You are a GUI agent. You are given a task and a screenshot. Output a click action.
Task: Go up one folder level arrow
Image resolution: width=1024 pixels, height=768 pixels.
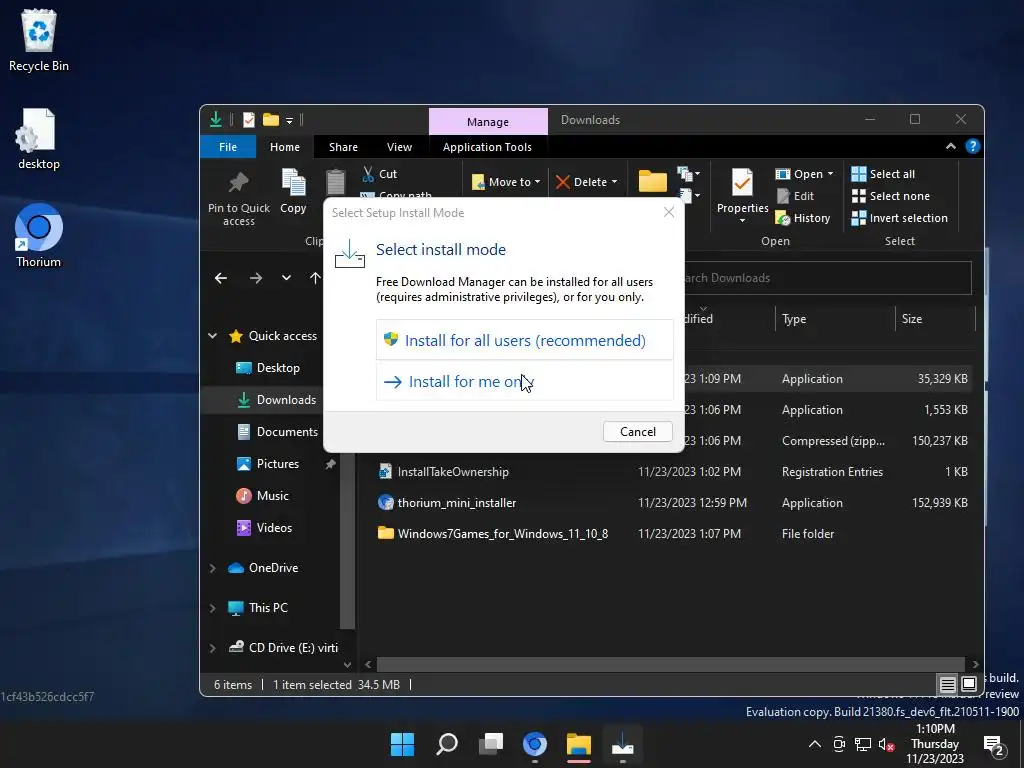click(315, 278)
